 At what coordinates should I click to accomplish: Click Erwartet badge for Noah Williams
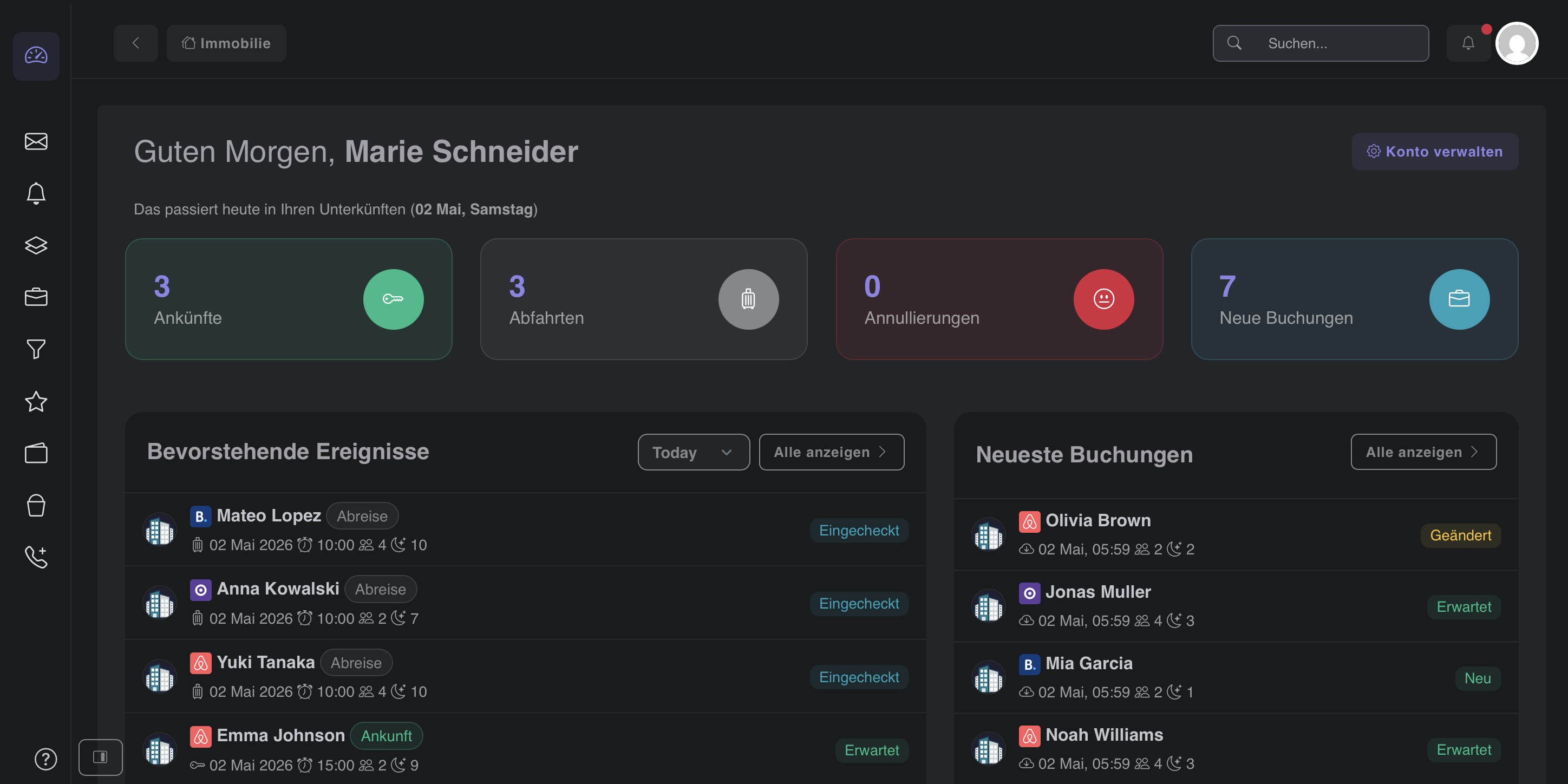point(1464,749)
